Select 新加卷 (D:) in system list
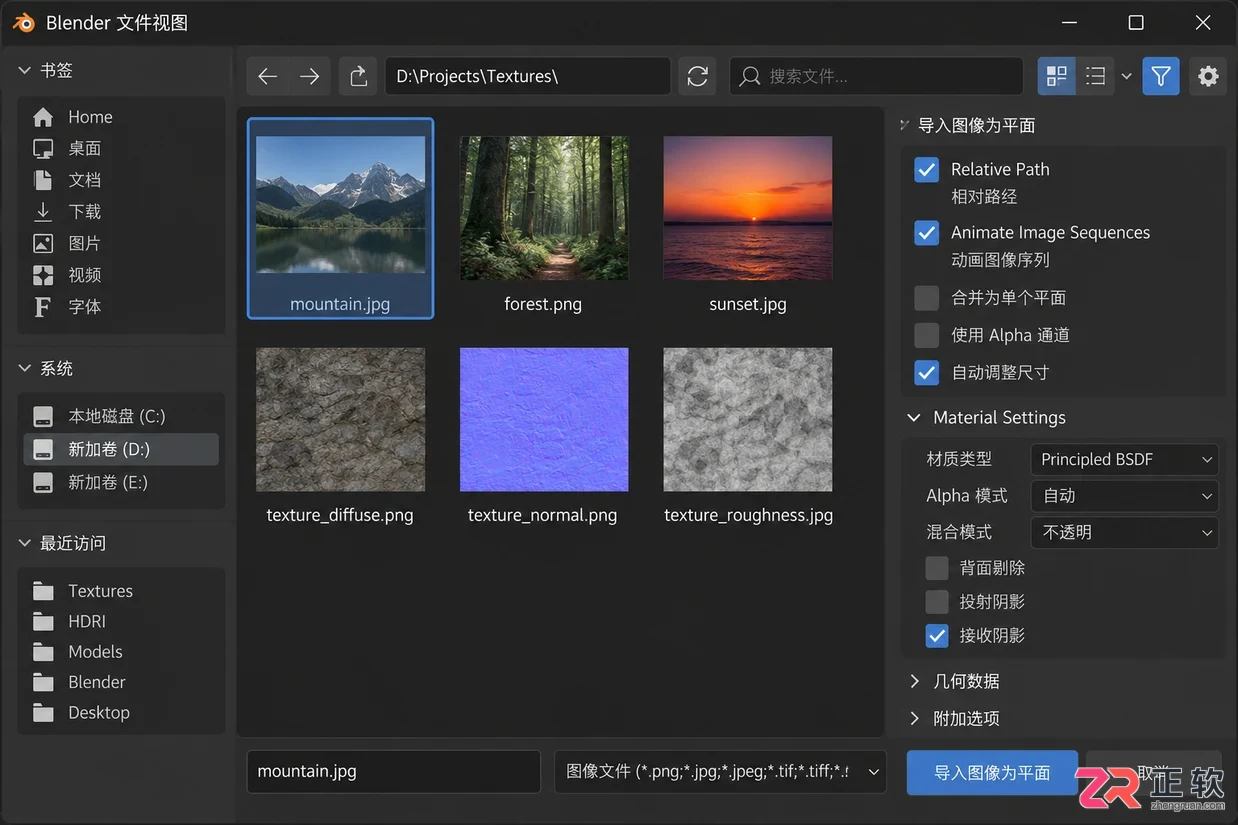Viewport: 1238px width, 825px height. click(x=121, y=450)
